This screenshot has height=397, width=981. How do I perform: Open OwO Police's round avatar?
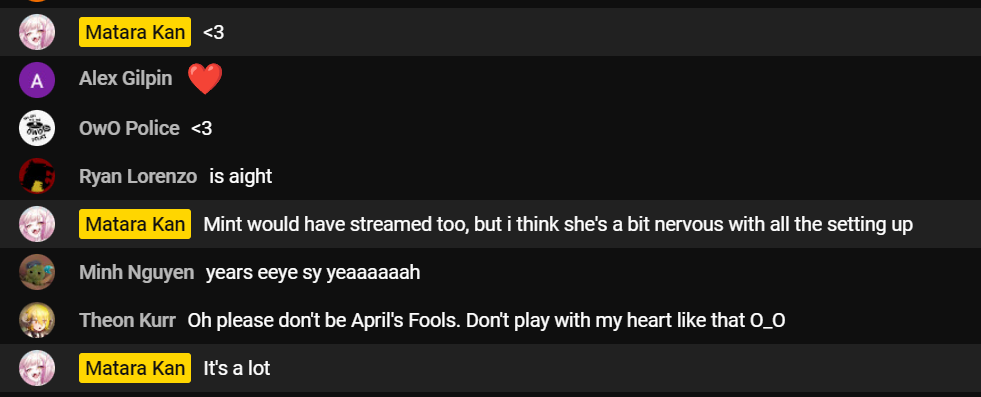coord(37,128)
